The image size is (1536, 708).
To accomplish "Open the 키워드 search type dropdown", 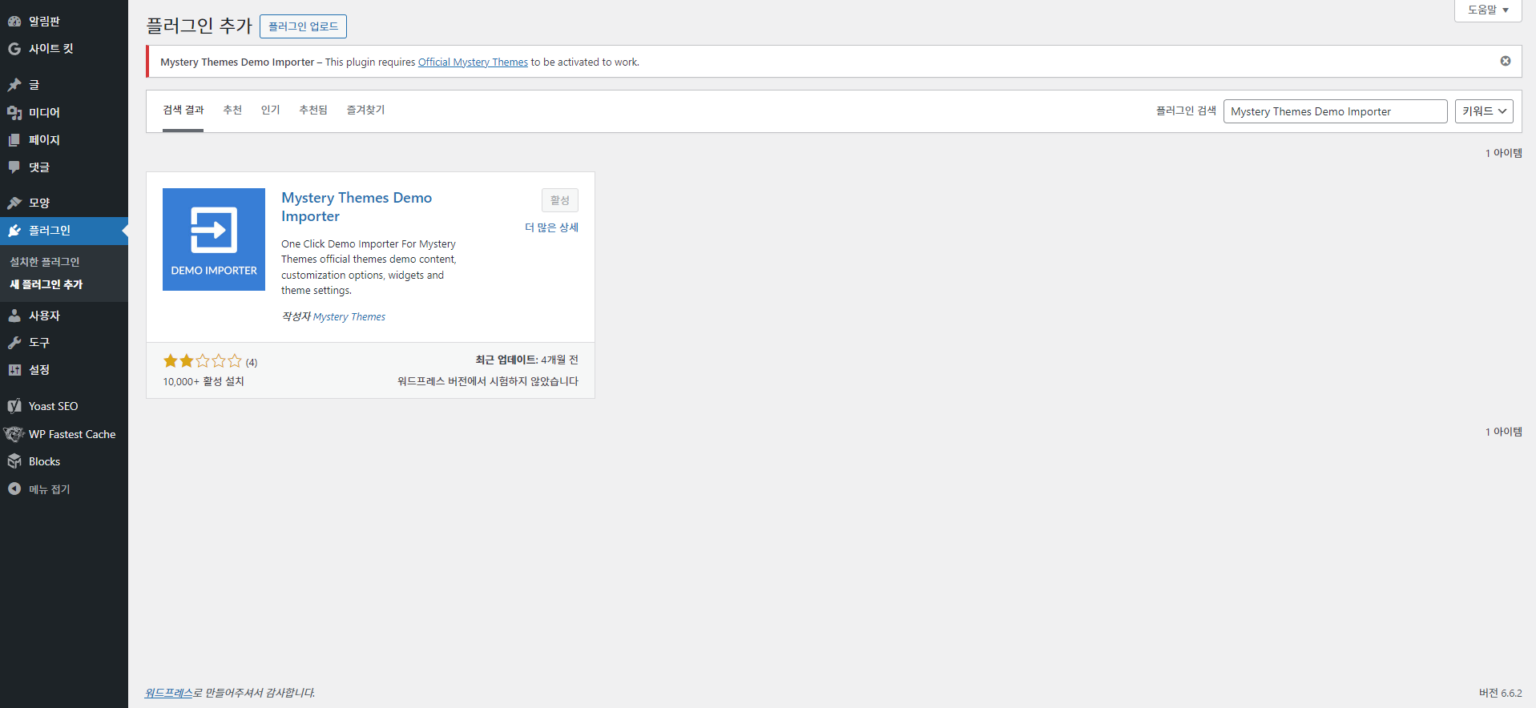I will pyautogui.click(x=1484, y=112).
